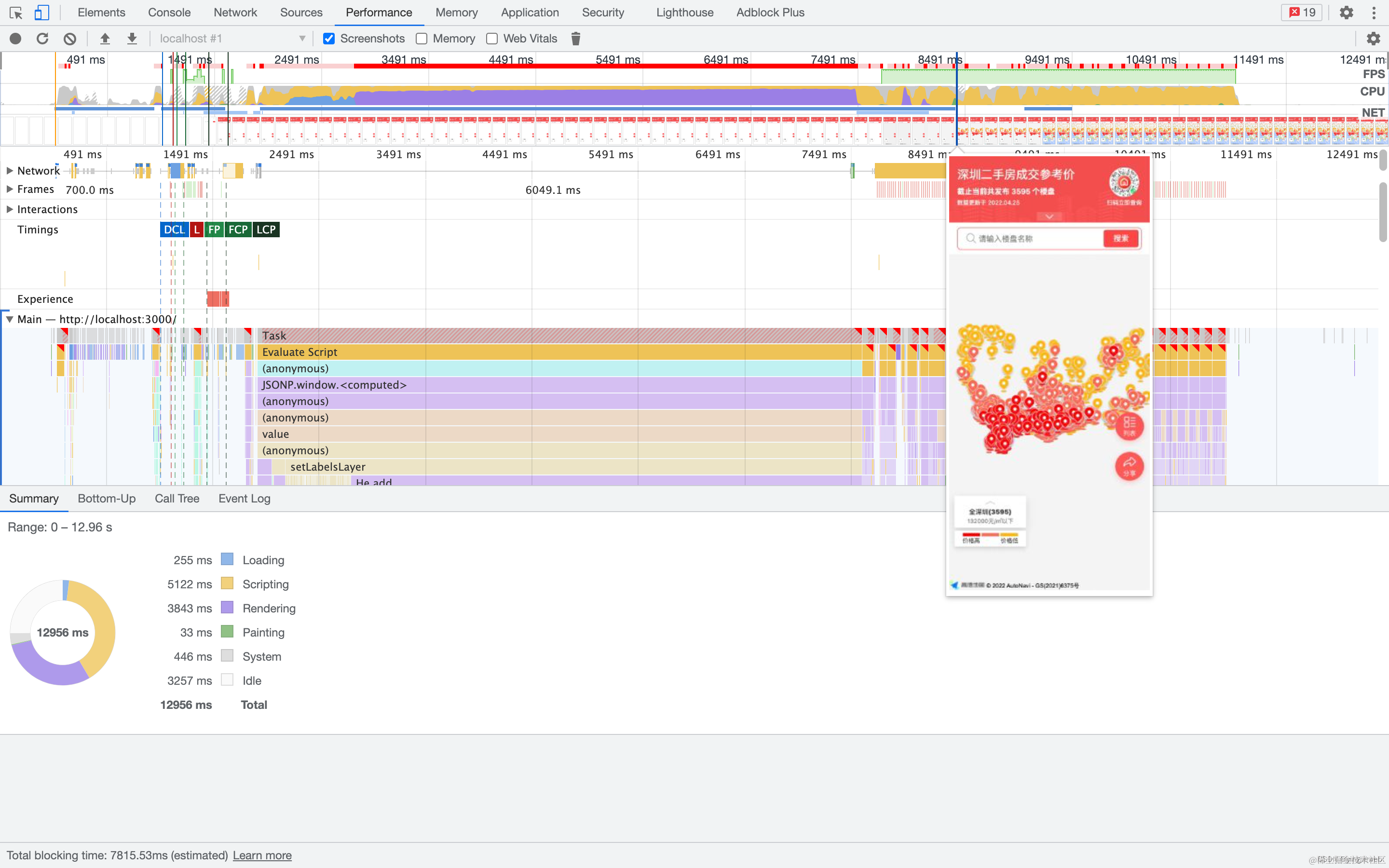1389x868 pixels.
Task: Switch to the Bottom-Up tab
Action: coord(107,498)
